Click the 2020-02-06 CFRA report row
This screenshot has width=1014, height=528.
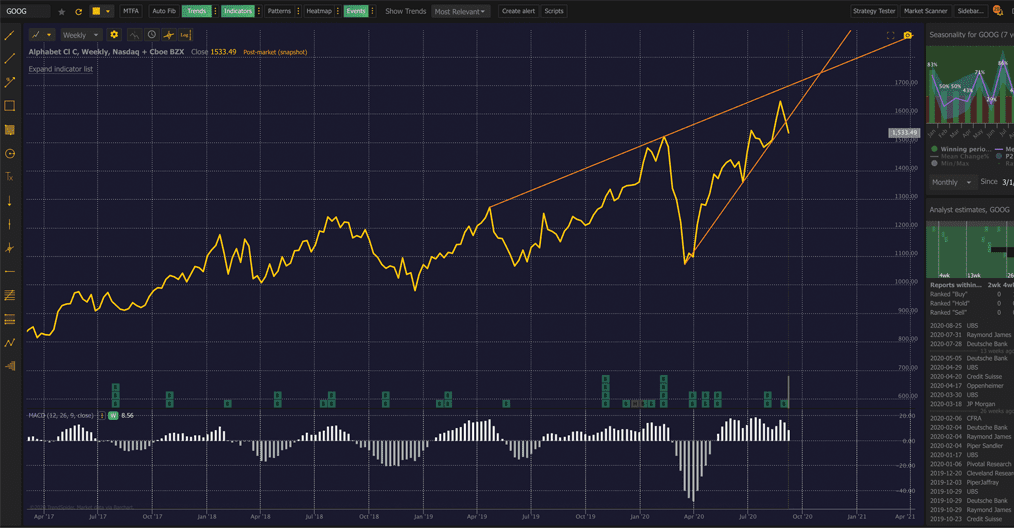coord(971,419)
